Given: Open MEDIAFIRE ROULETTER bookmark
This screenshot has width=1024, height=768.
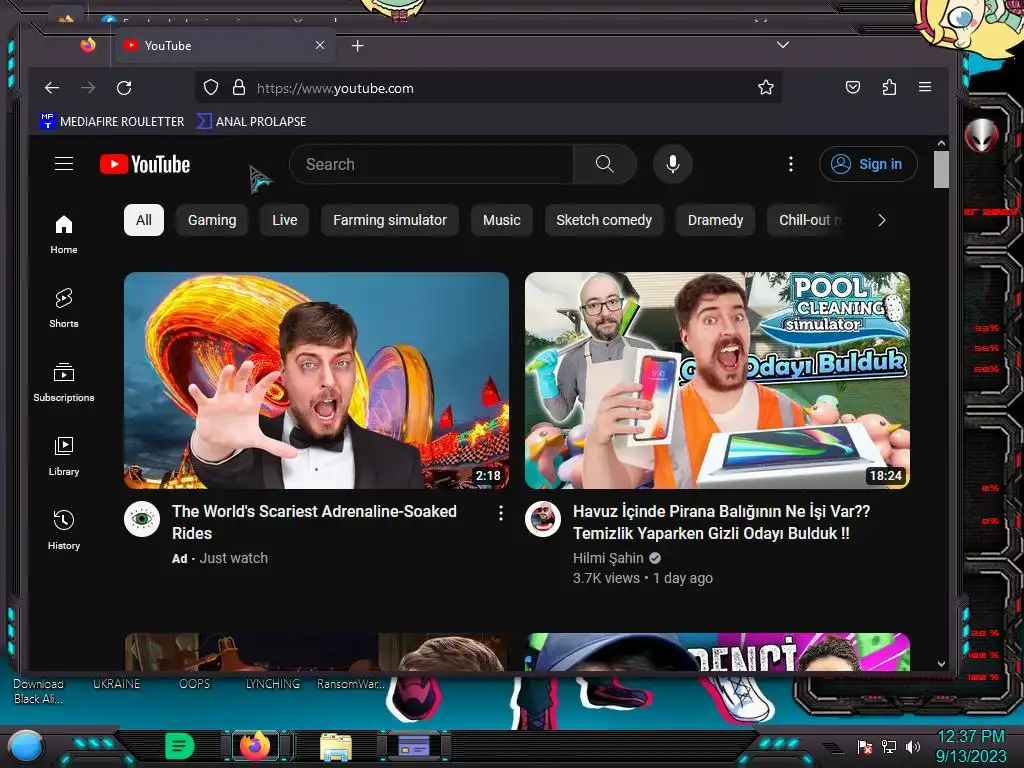Looking at the screenshot, I should (x=112, y=121).
